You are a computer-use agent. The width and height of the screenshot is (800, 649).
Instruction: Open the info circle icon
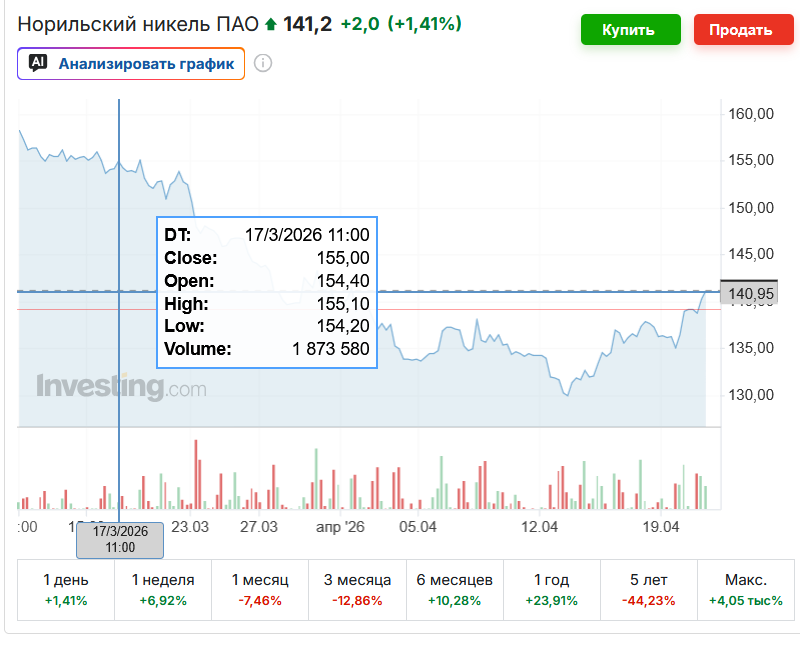tap(263, 63)
